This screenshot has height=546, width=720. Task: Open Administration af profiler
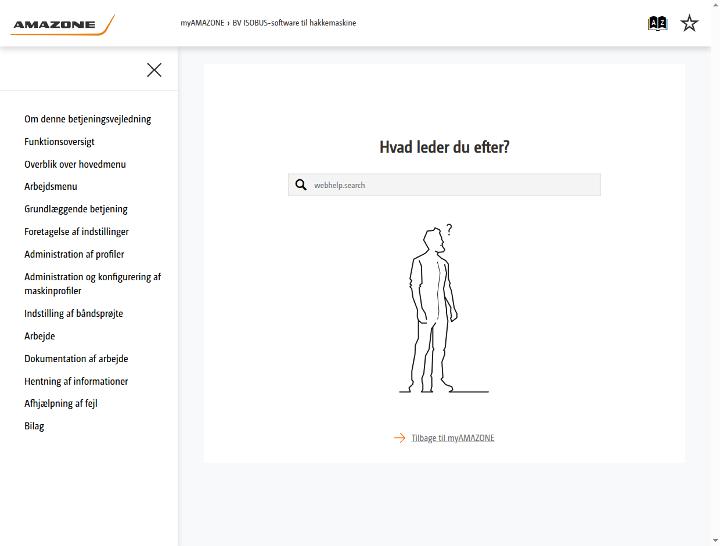(x=74, y=254)
